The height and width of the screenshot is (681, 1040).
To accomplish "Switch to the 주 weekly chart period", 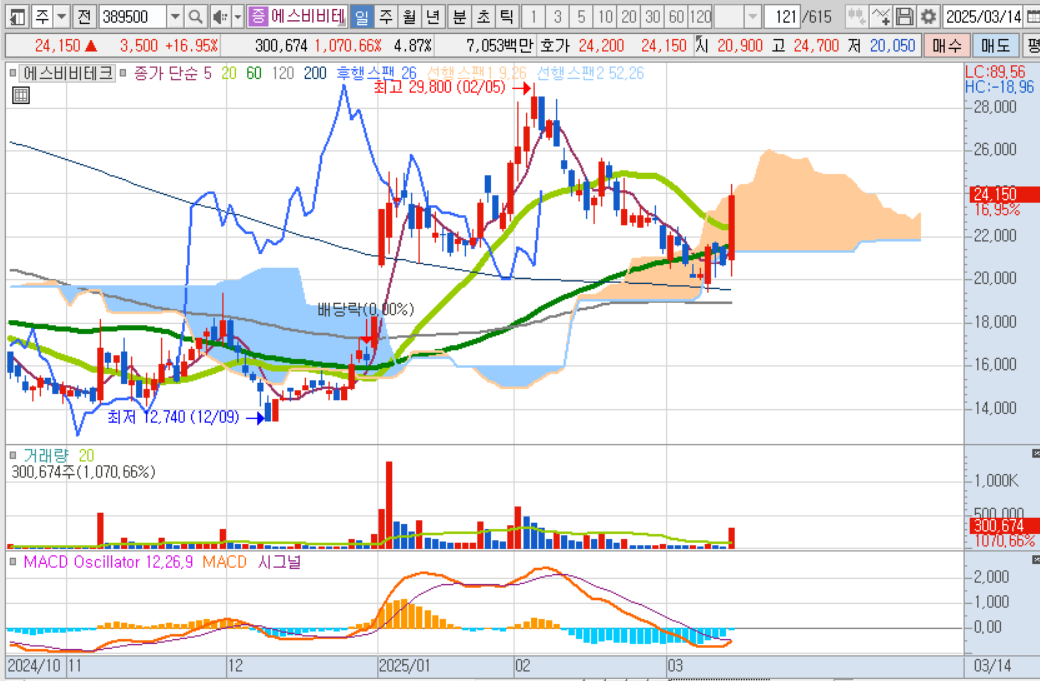I will (x=385, y=17).
